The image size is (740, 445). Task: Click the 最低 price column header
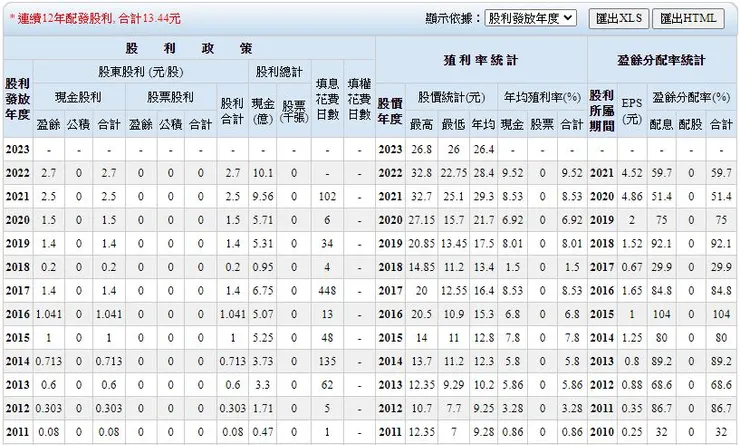click(453, 124)
